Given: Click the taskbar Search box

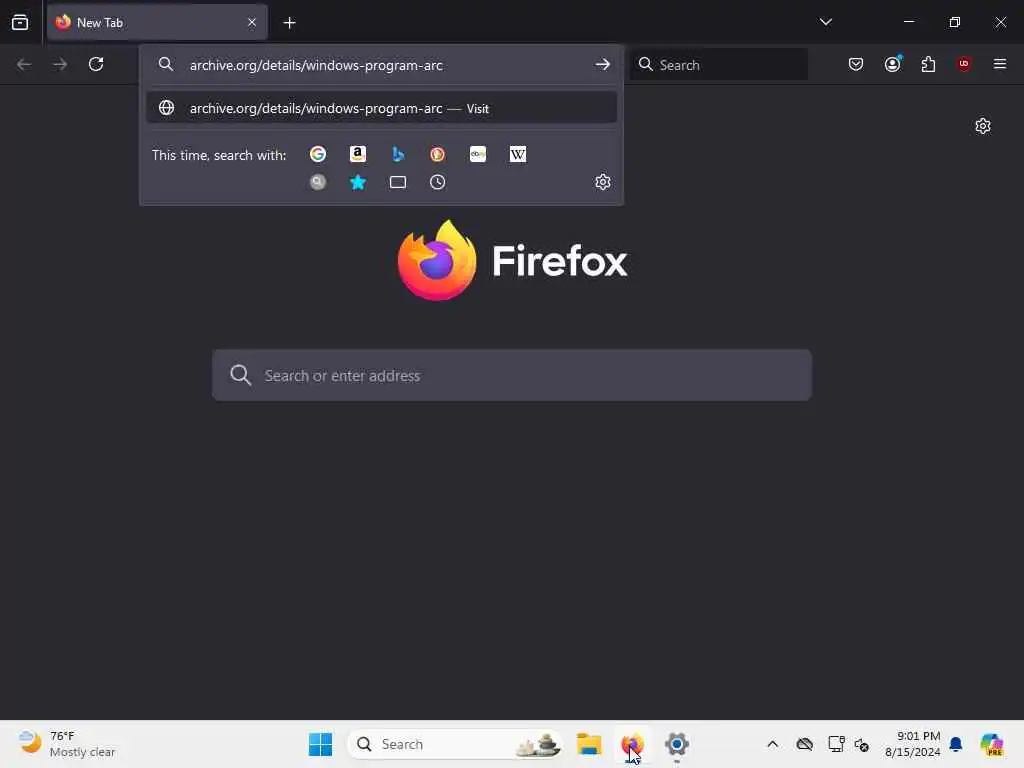Looking at the screenshot, I should [455, 744].
